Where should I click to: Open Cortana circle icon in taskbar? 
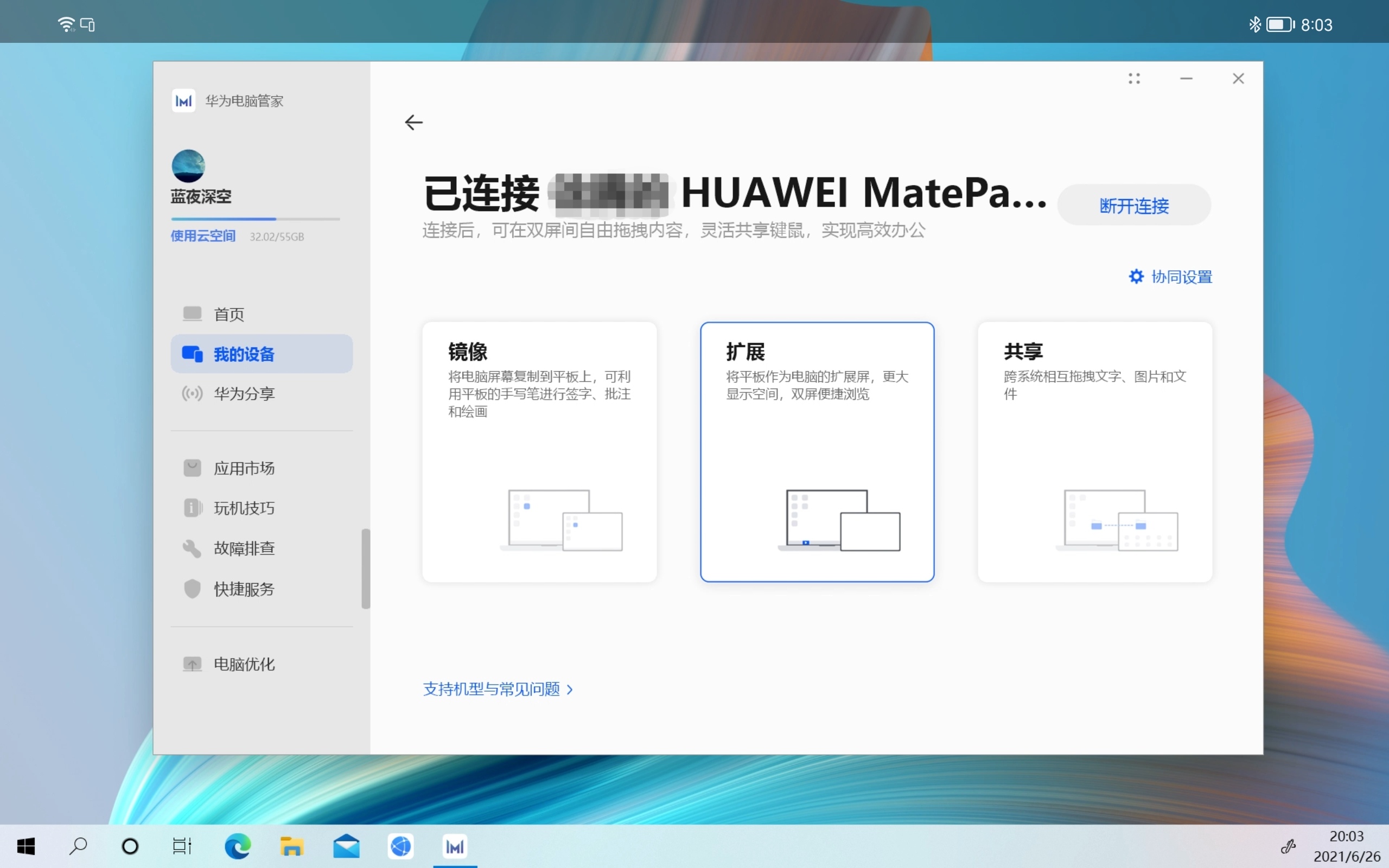click(x=130, y=846)
